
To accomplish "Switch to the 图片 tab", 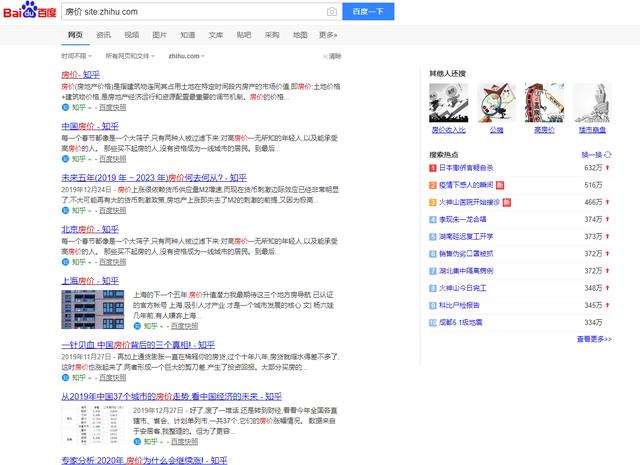I will point(160,35).
